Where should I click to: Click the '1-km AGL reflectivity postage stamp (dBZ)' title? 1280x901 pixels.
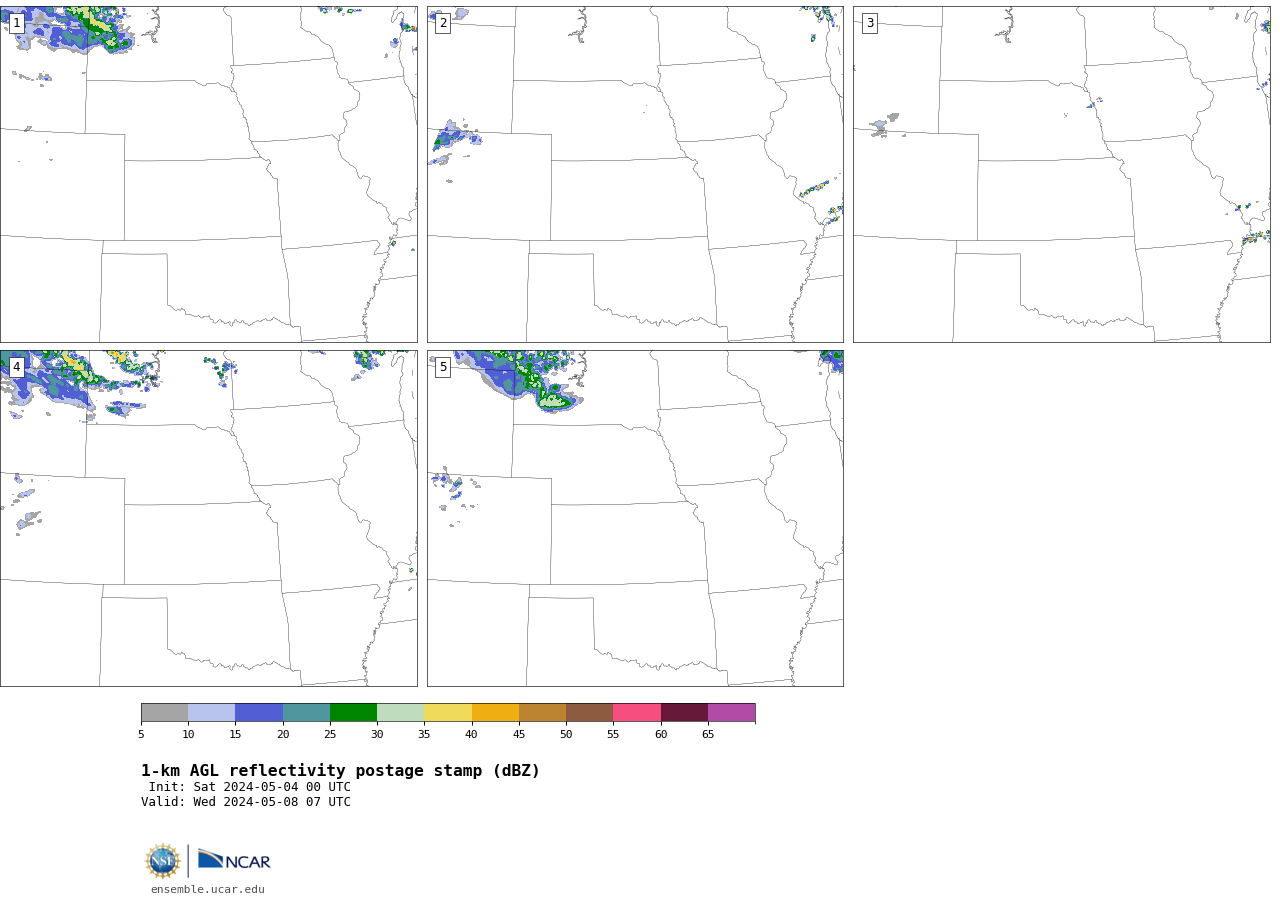tap(340, 771)
